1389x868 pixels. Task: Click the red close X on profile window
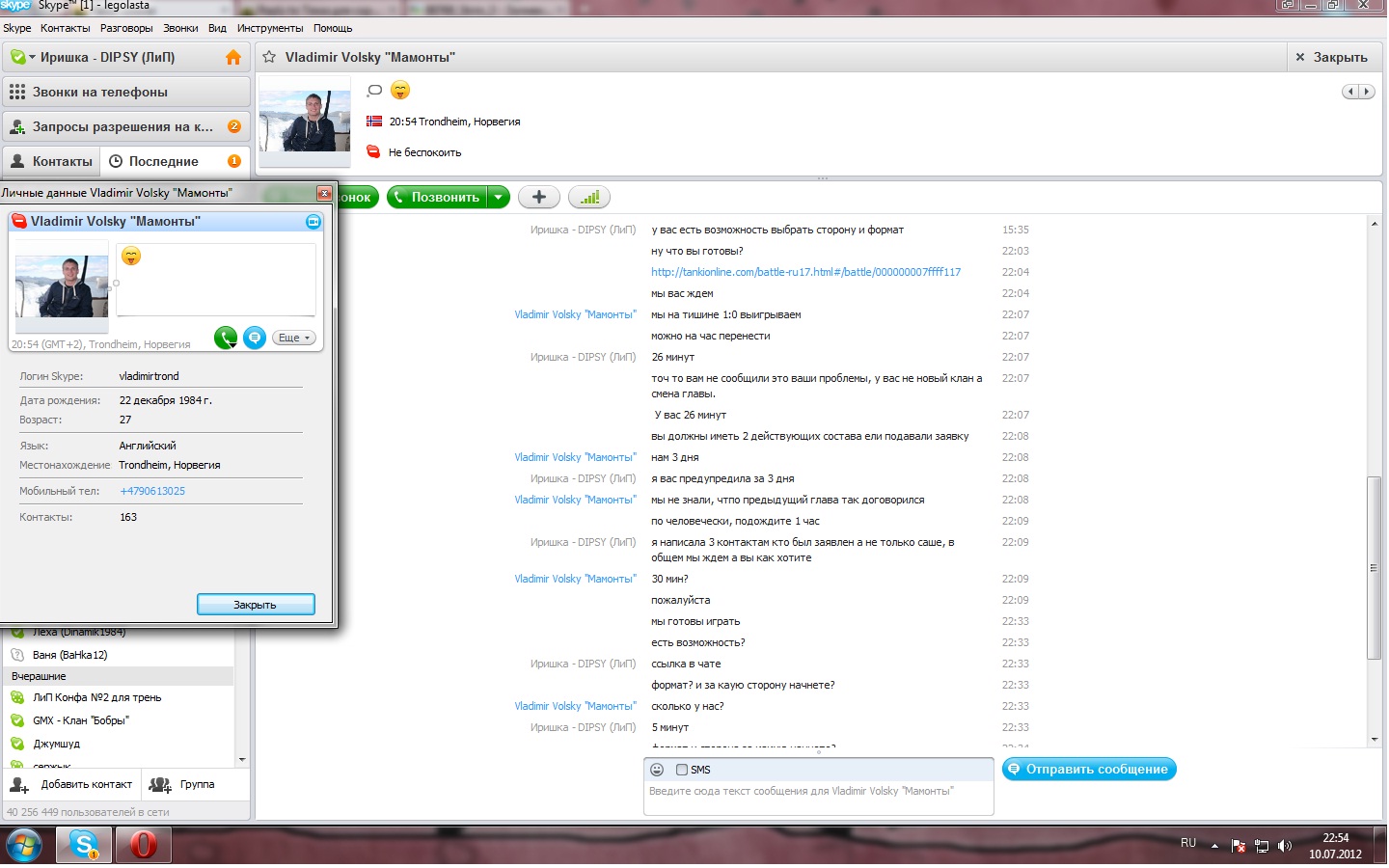point(325,193)
